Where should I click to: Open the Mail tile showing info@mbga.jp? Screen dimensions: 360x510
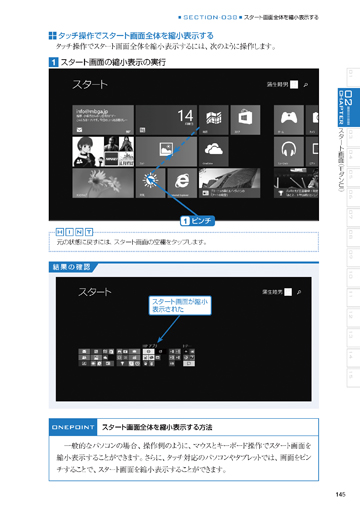pyautogui.click(x=103, y=120)
